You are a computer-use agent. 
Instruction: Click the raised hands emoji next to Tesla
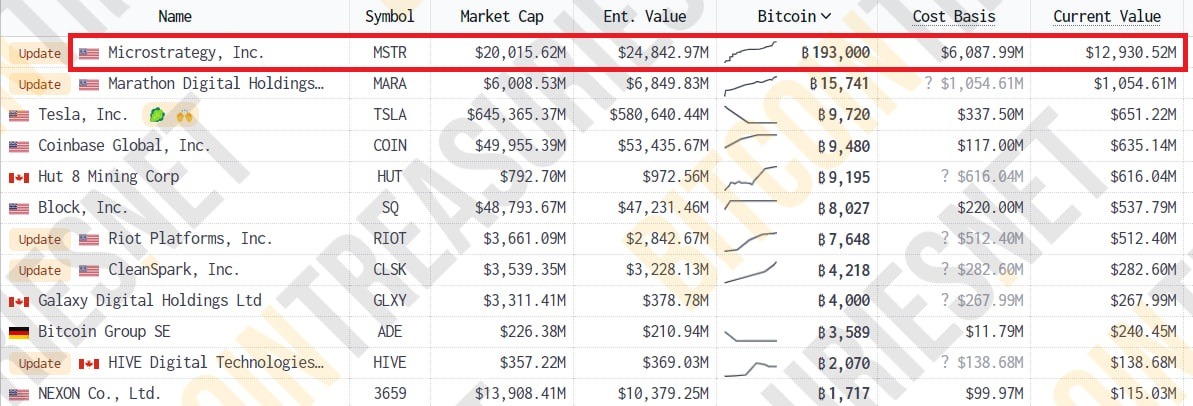pos(185,115)
